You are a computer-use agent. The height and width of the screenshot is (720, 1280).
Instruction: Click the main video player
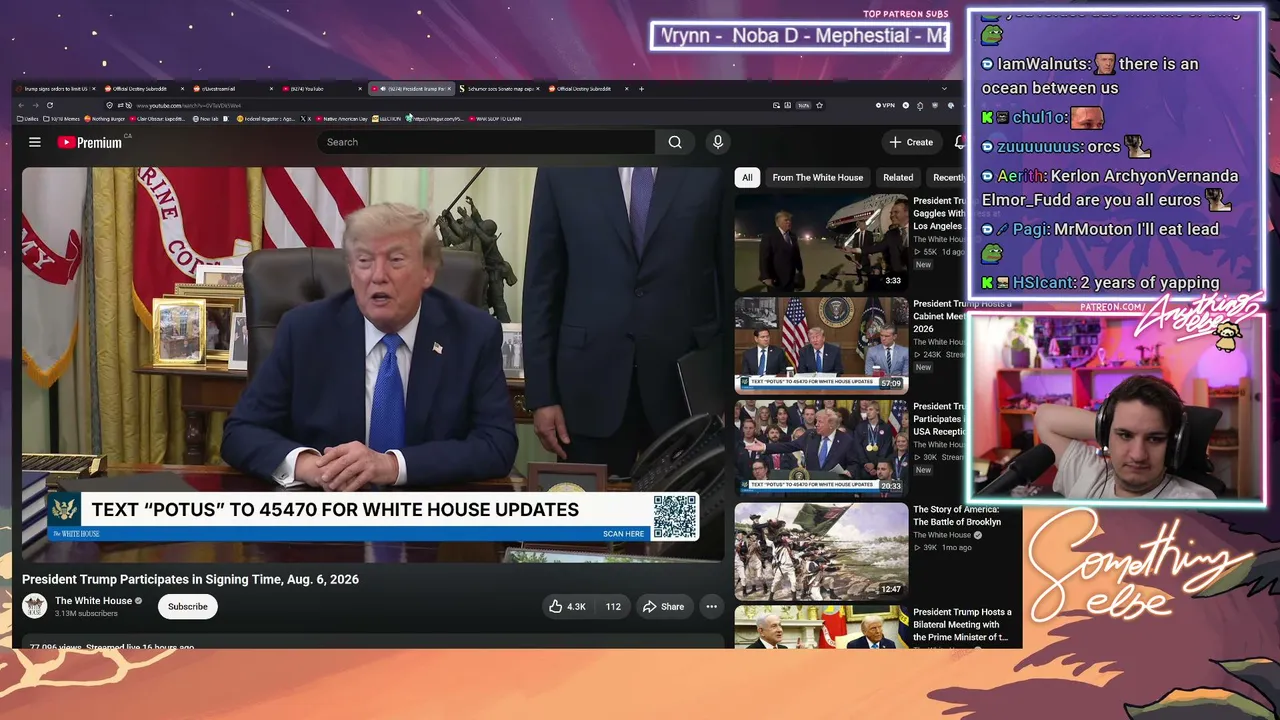coord(372,364)
